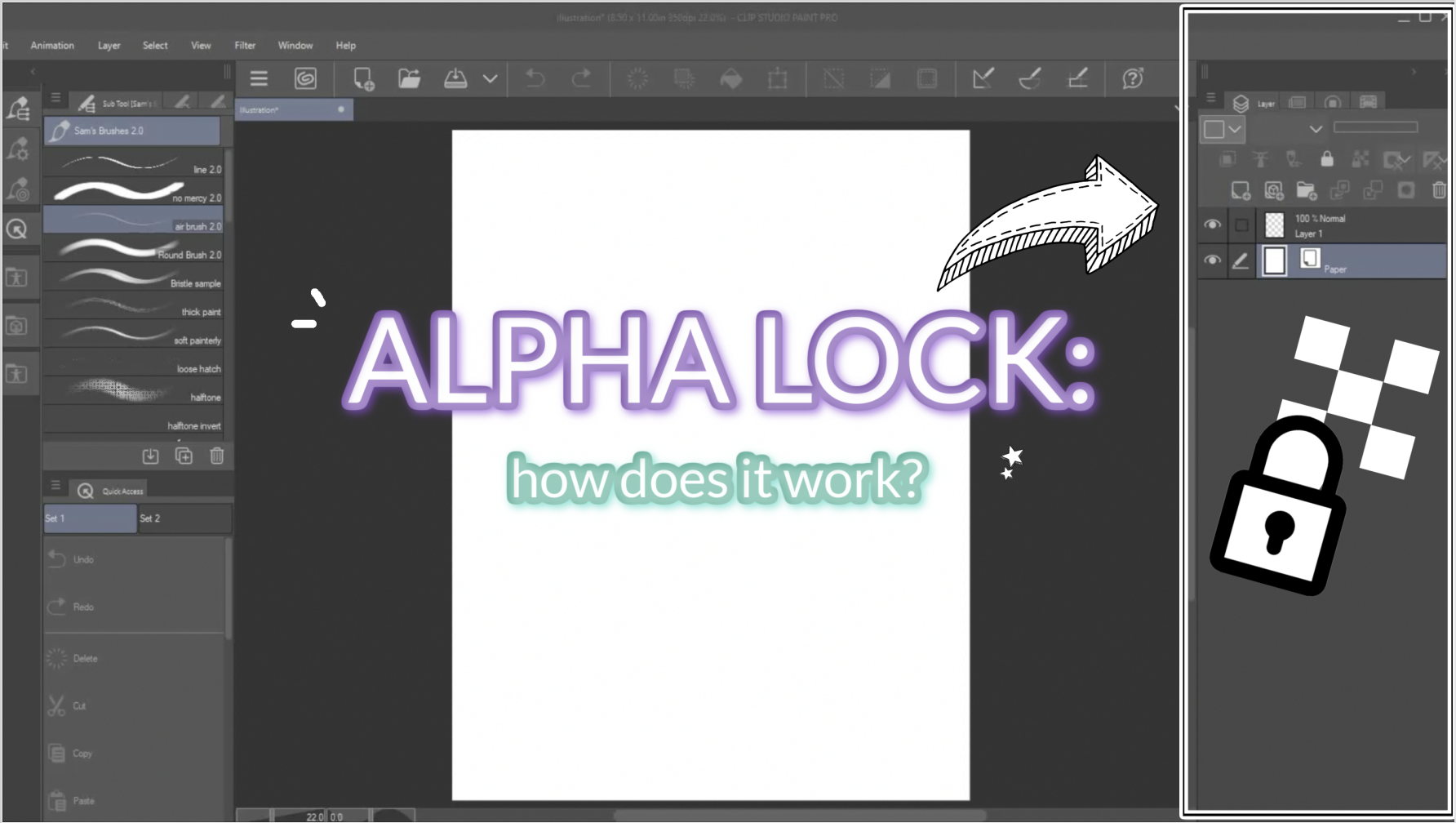Switch to the Set 2 Quick Access tab
This screenshot has height=823, width=1456.
(x=184, y=518)
